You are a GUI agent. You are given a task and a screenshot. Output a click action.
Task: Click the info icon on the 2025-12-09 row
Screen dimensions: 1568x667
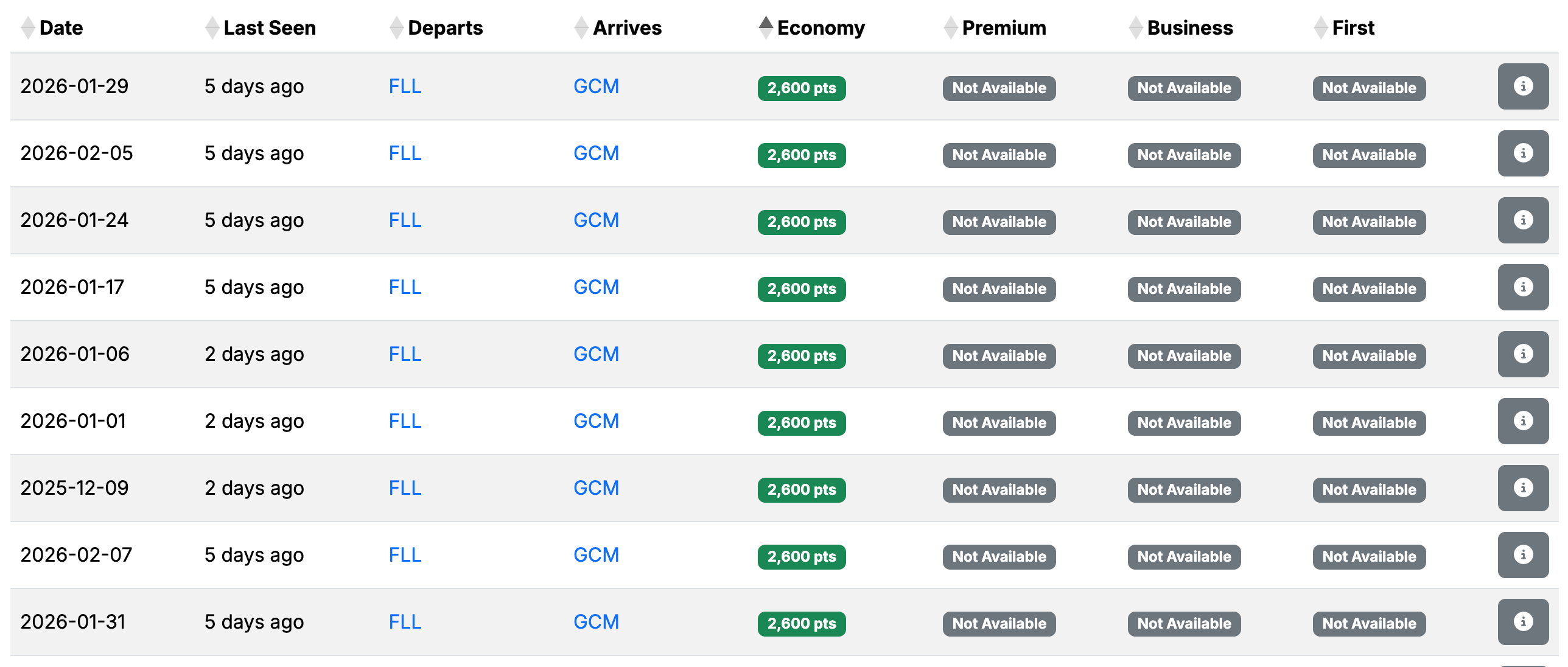tap(1523, 487)
